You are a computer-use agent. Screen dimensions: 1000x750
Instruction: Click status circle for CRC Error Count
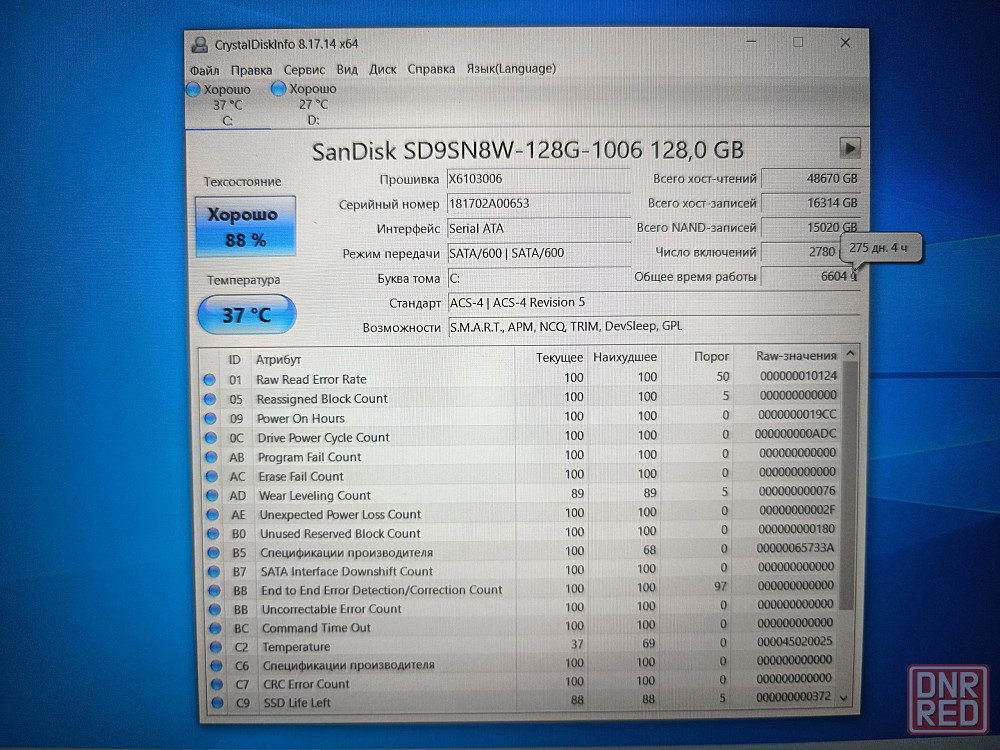pos(217,684)
